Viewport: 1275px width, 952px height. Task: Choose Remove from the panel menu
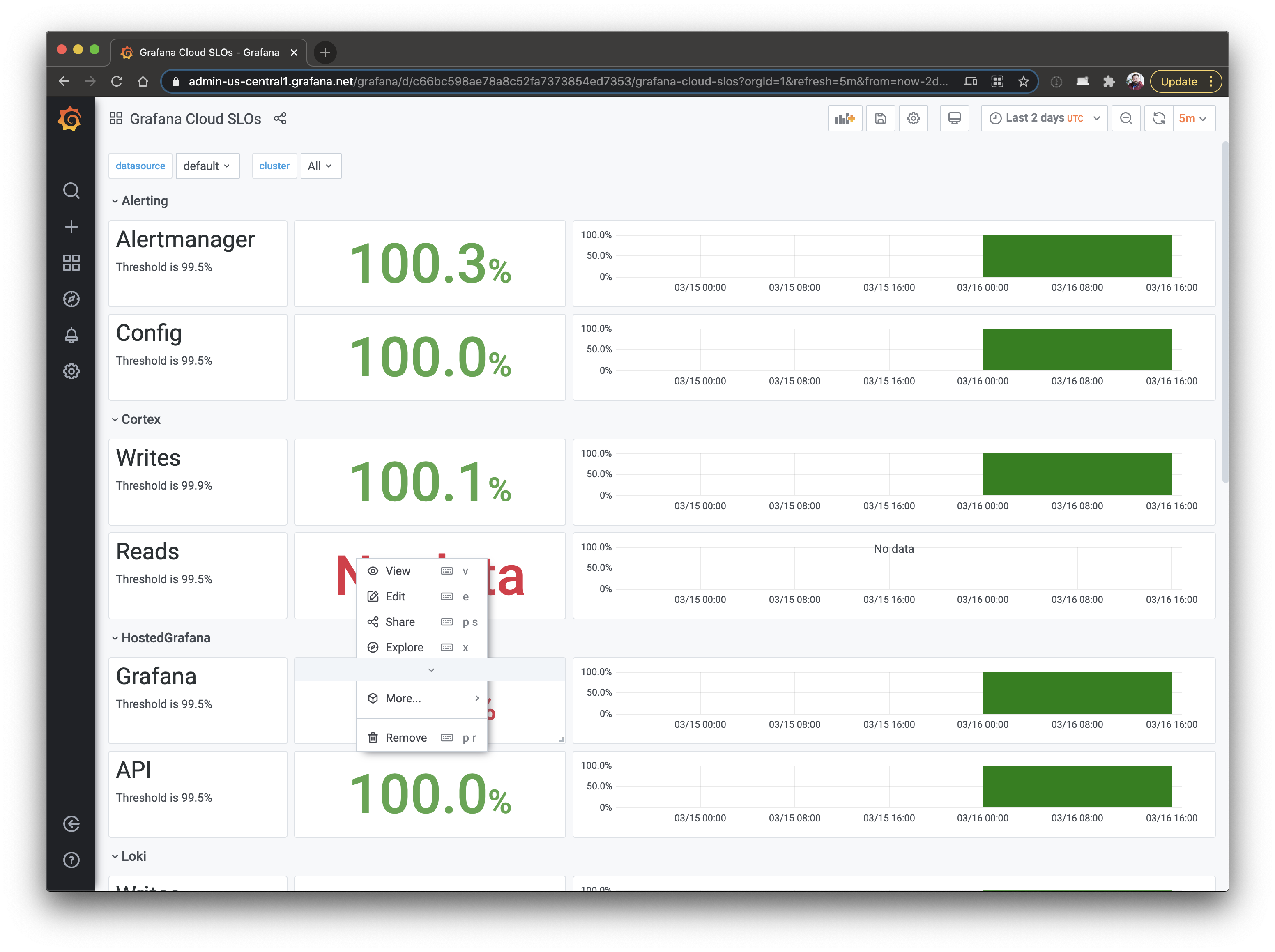click(x=406, y=738)
